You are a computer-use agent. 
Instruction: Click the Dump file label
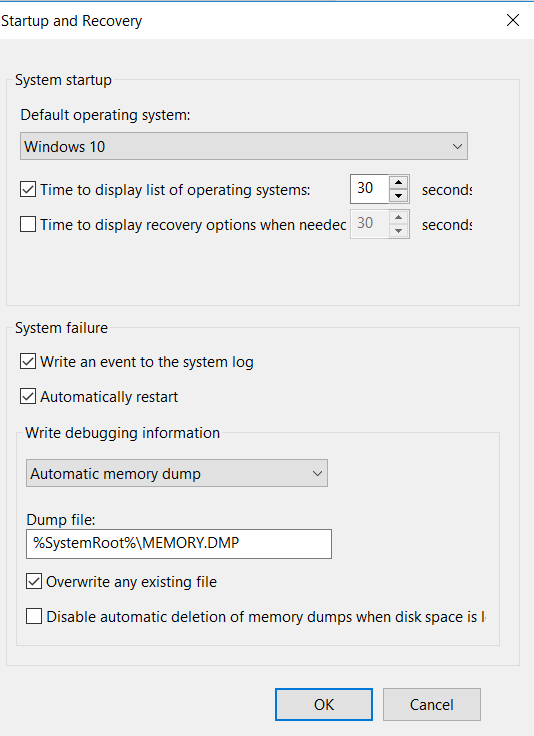click(x=61, y=520)
